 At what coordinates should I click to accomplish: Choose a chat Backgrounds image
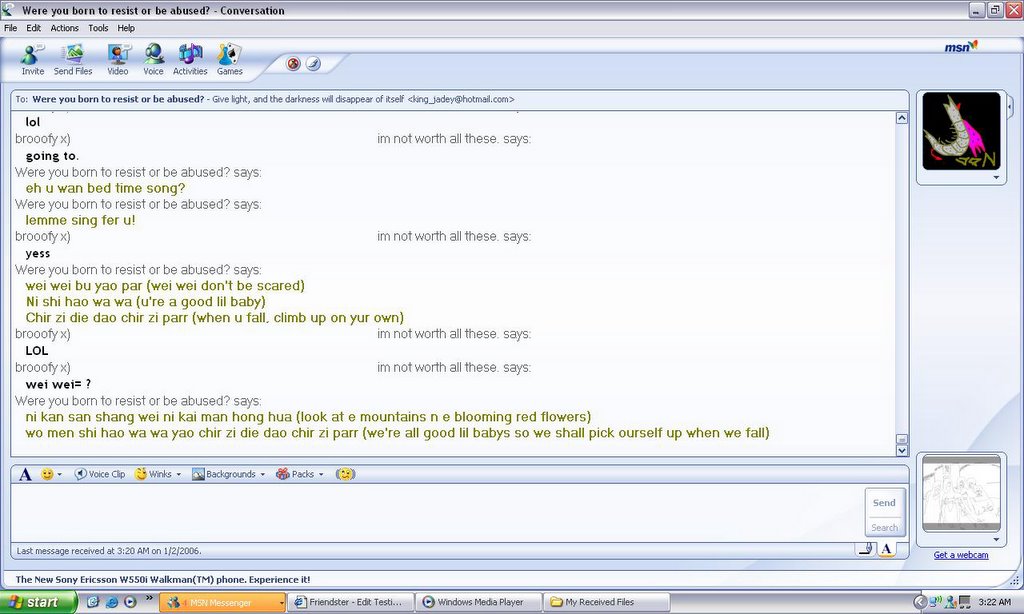[224, 474]
